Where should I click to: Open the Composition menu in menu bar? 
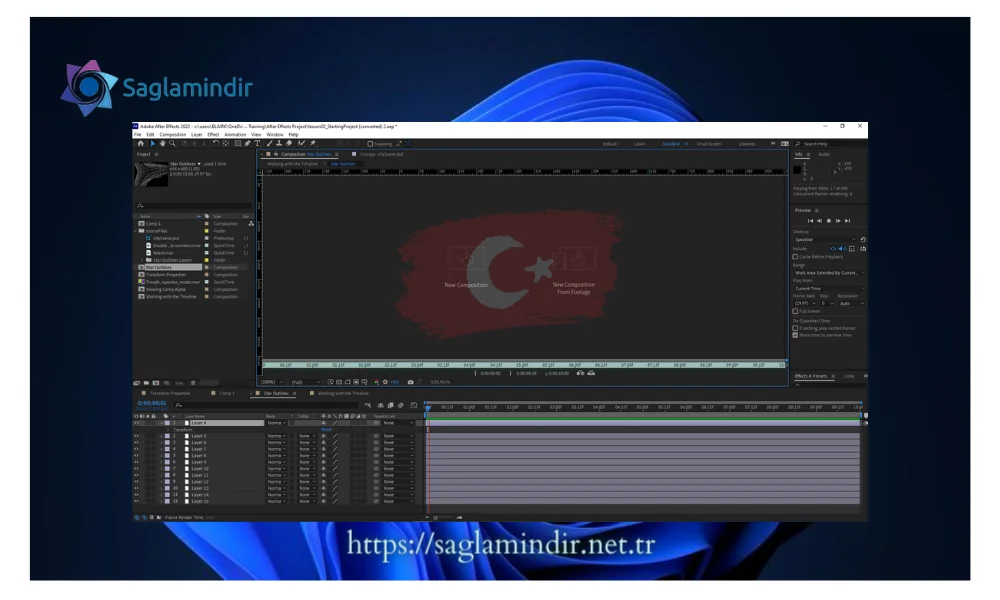(173, 135)
